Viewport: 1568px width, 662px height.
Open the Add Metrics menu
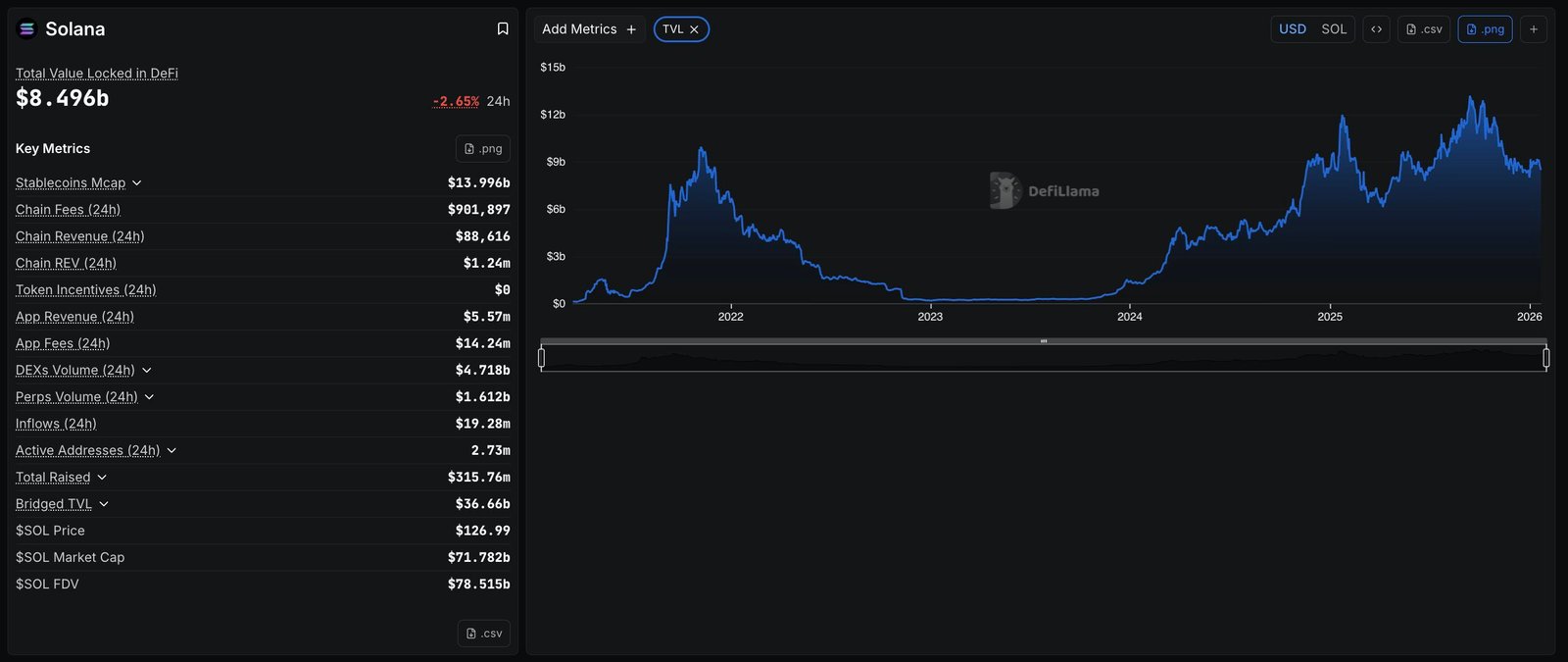point(588,29)
